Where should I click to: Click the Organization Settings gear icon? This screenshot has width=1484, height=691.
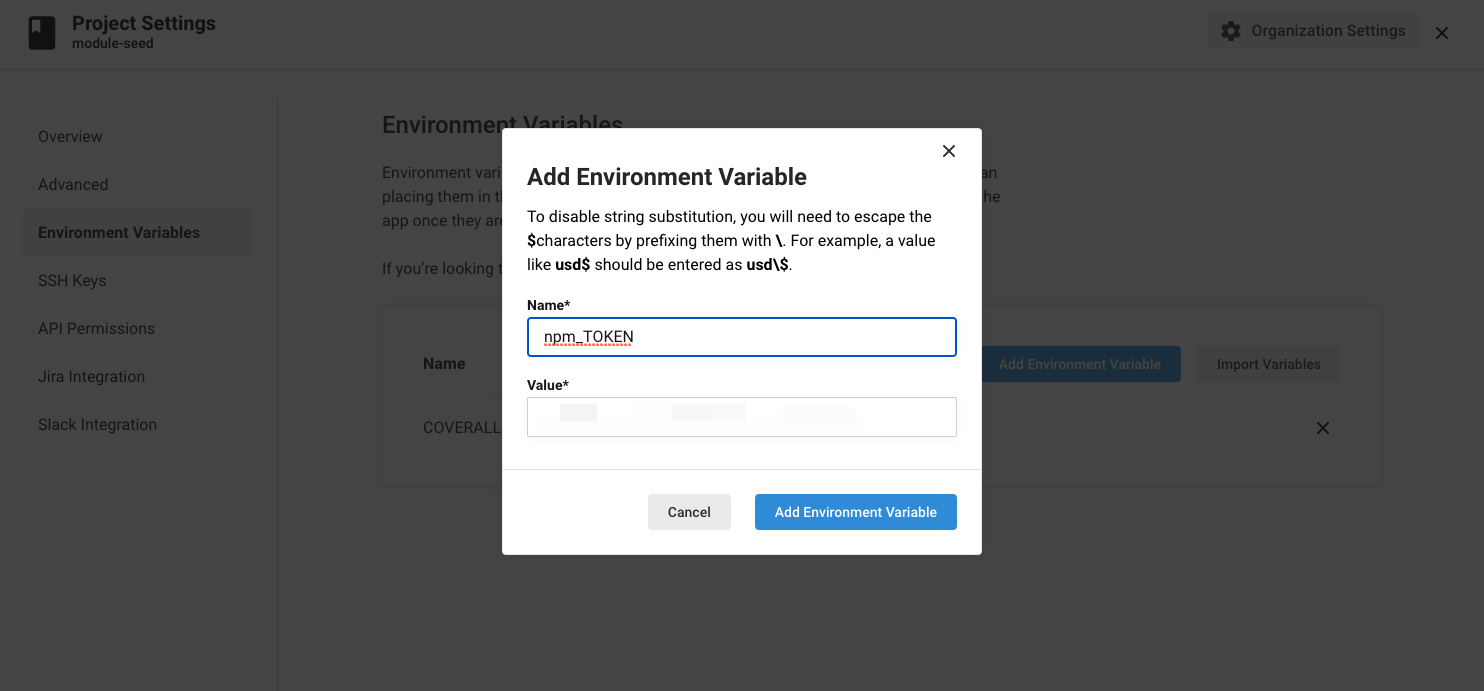pos(1231,31)
